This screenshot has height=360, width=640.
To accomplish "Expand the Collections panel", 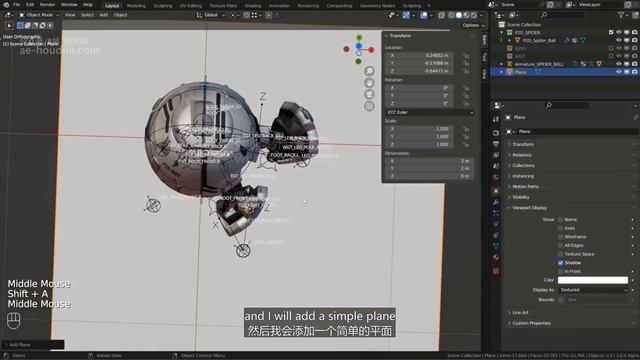I will coord(523,166).
